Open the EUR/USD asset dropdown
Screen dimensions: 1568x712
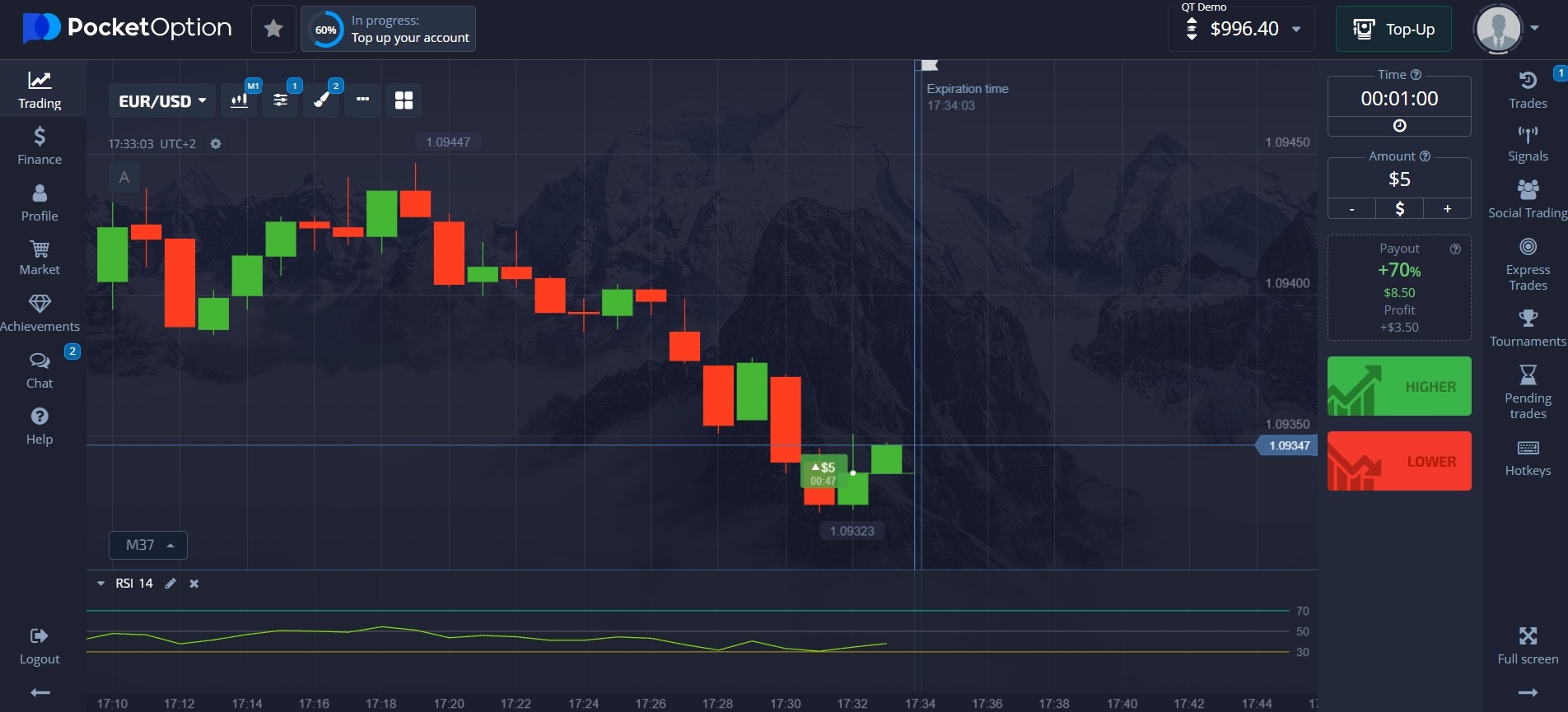click(x=162, y=101)
